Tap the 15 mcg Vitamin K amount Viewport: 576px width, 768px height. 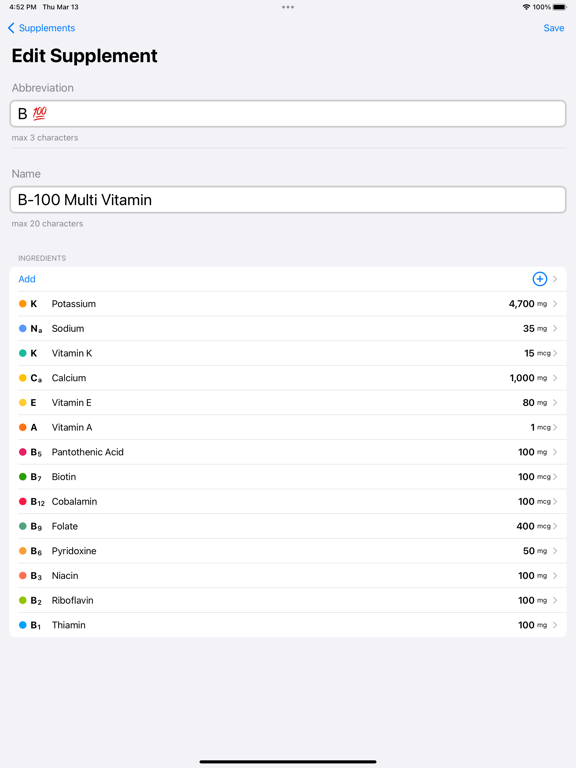tap(537, 353)
